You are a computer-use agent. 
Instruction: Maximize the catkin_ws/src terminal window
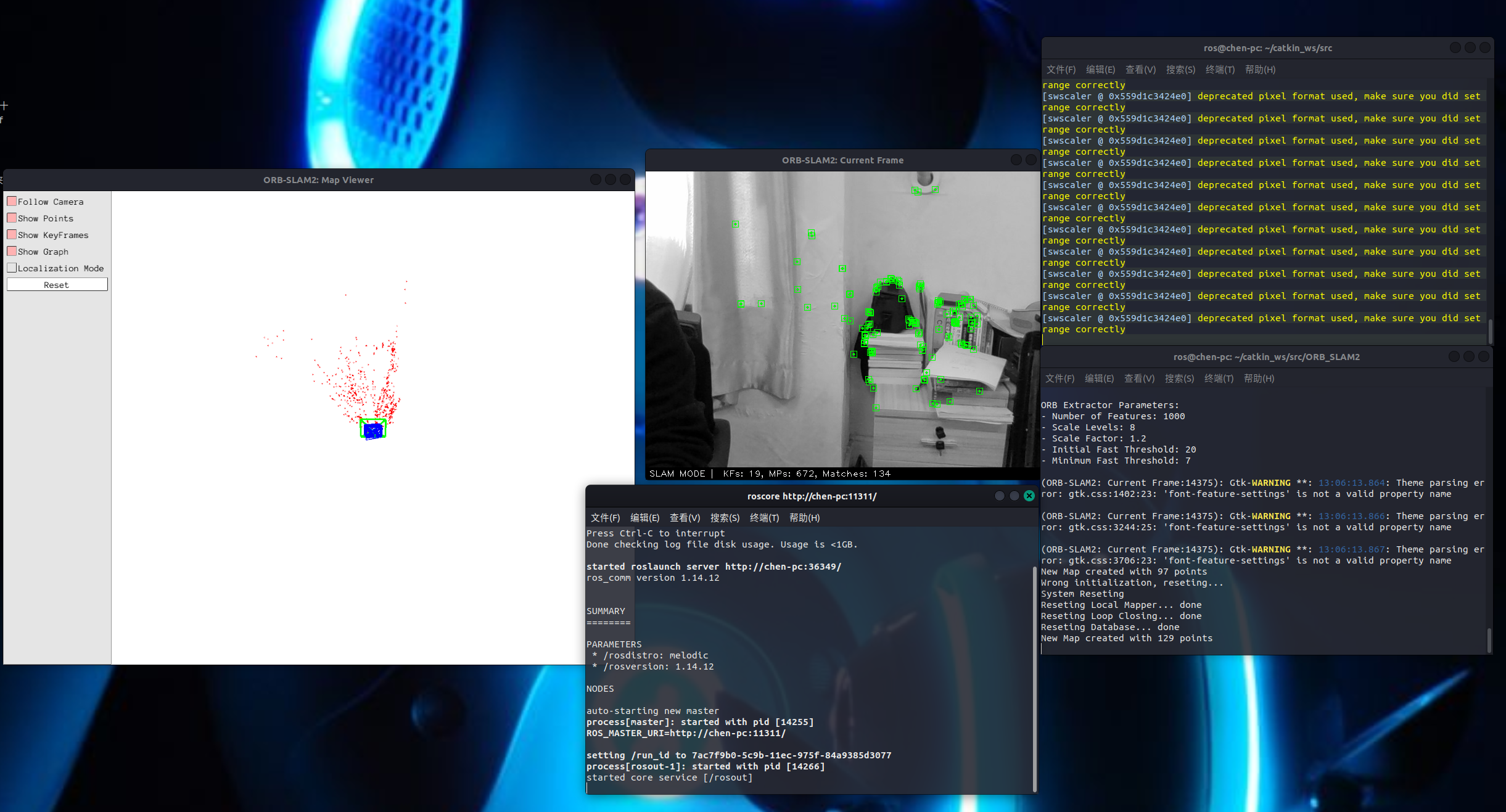(x=1470, y=47)
